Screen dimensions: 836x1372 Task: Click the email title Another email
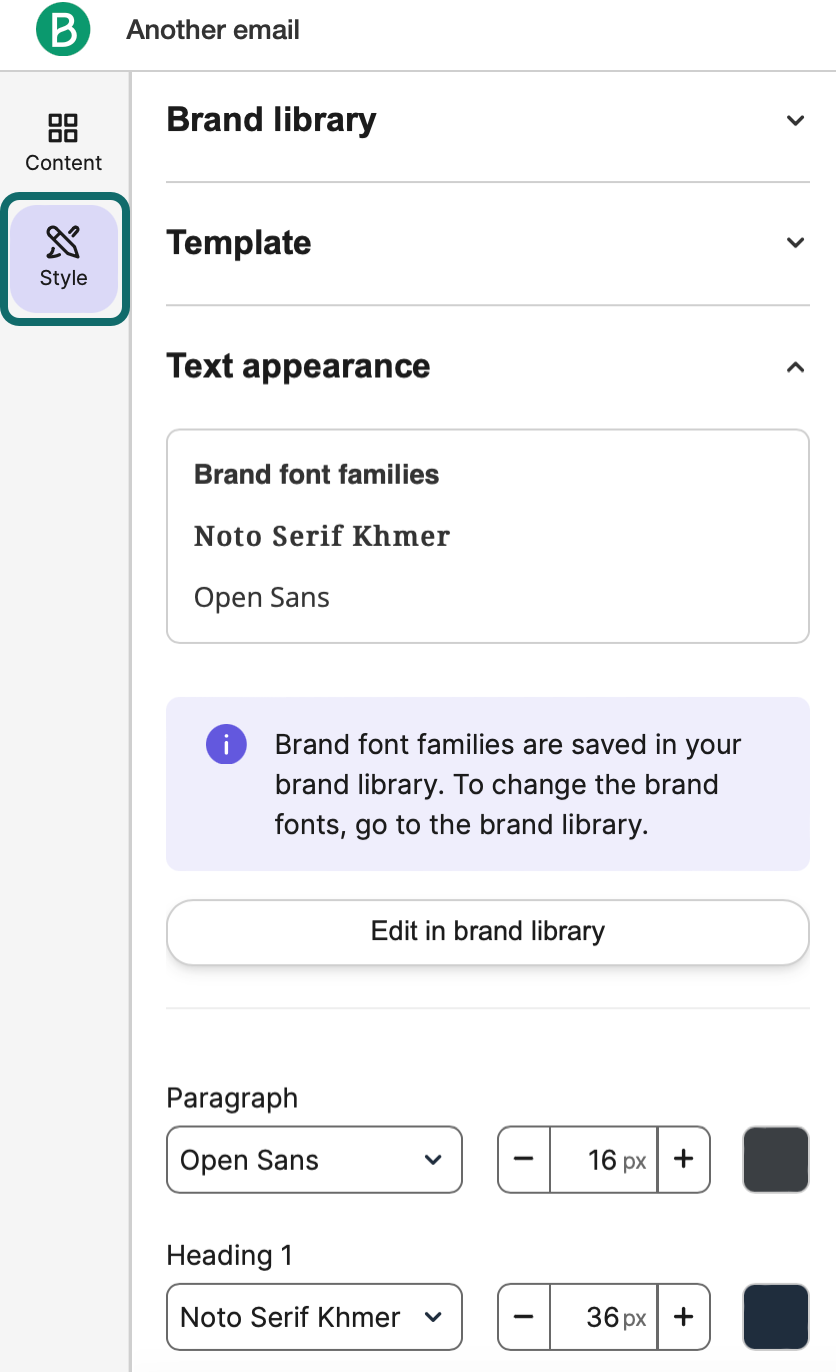pyautogui.click(x=211, y=30)
